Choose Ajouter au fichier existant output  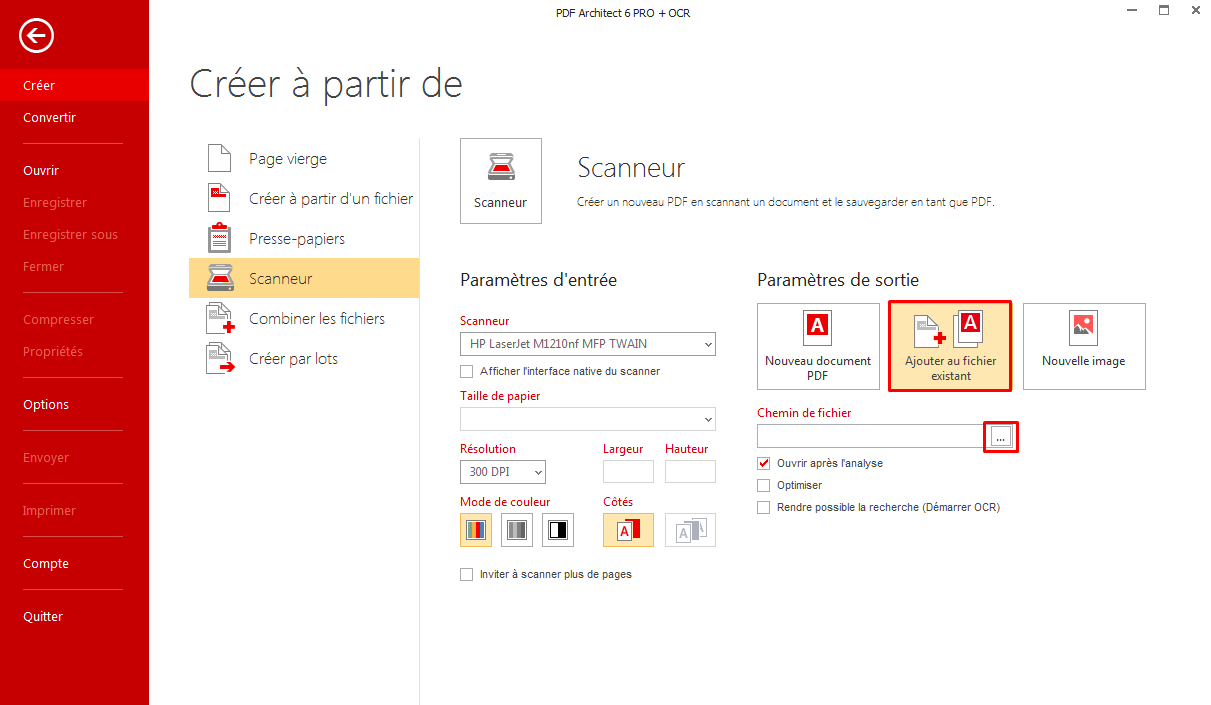point(950,347)
